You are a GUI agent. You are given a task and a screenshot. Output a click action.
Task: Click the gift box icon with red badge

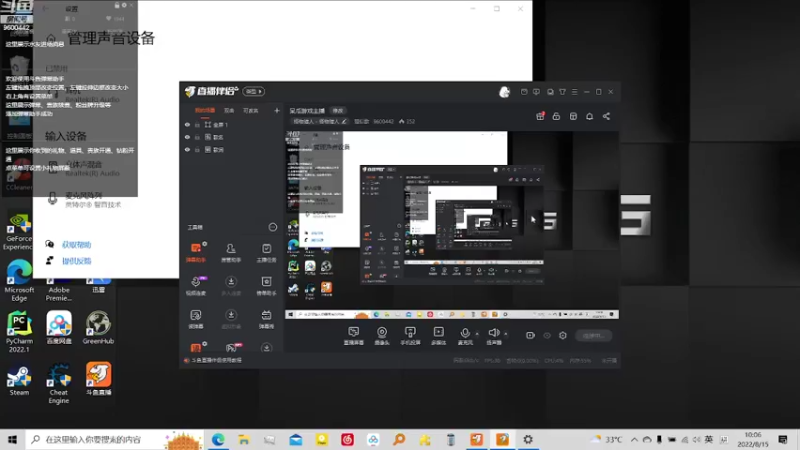(x=540, y=116)
